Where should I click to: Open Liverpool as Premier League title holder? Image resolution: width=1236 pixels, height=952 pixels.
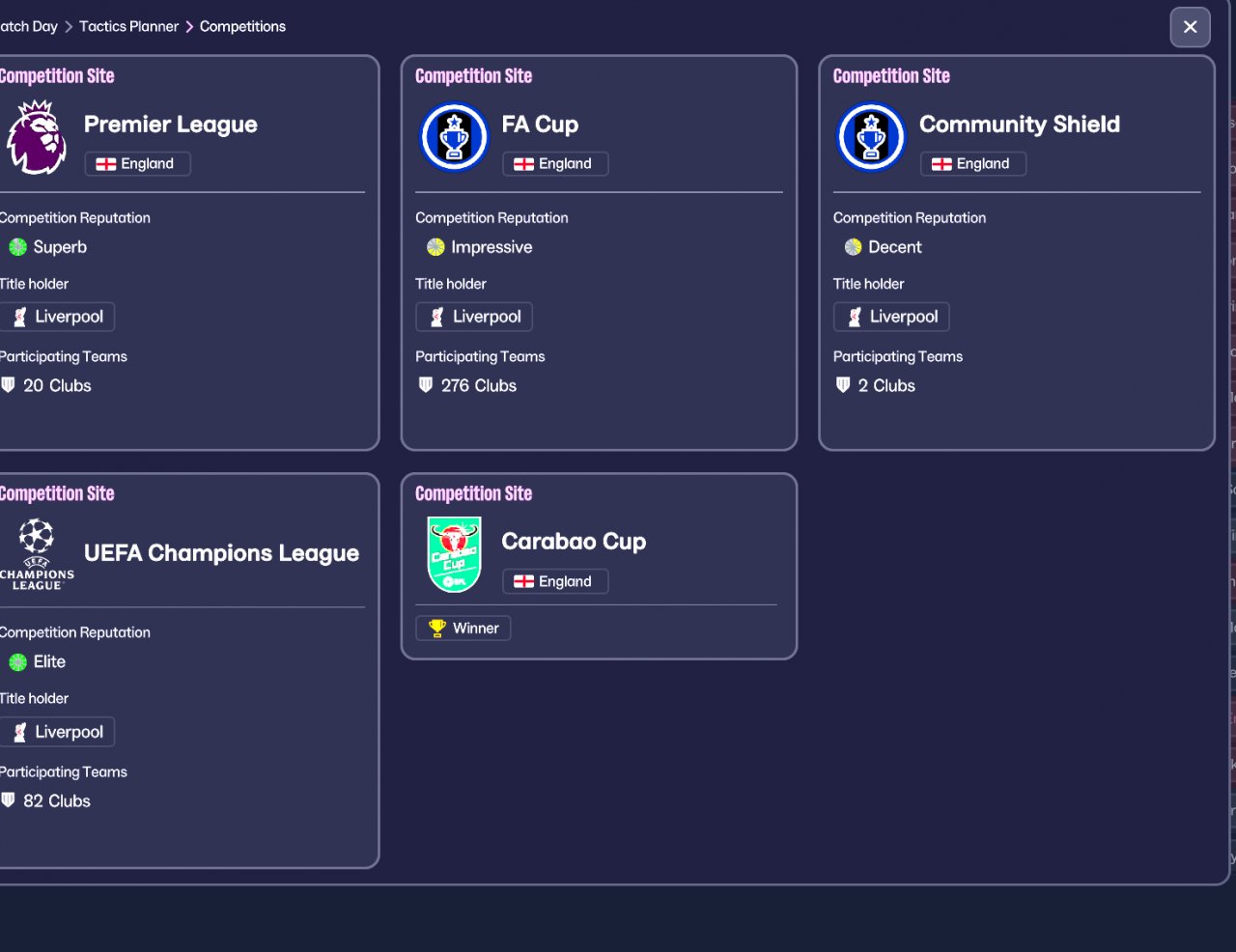[58, 317]
